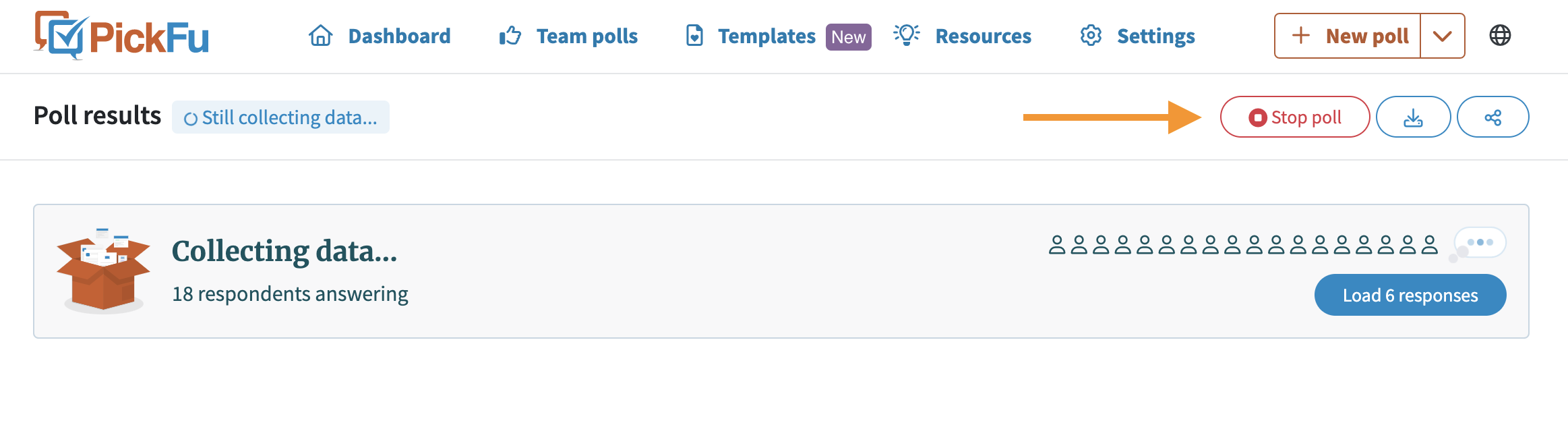
Task: Open the globe language selector
Action: 1500,35
